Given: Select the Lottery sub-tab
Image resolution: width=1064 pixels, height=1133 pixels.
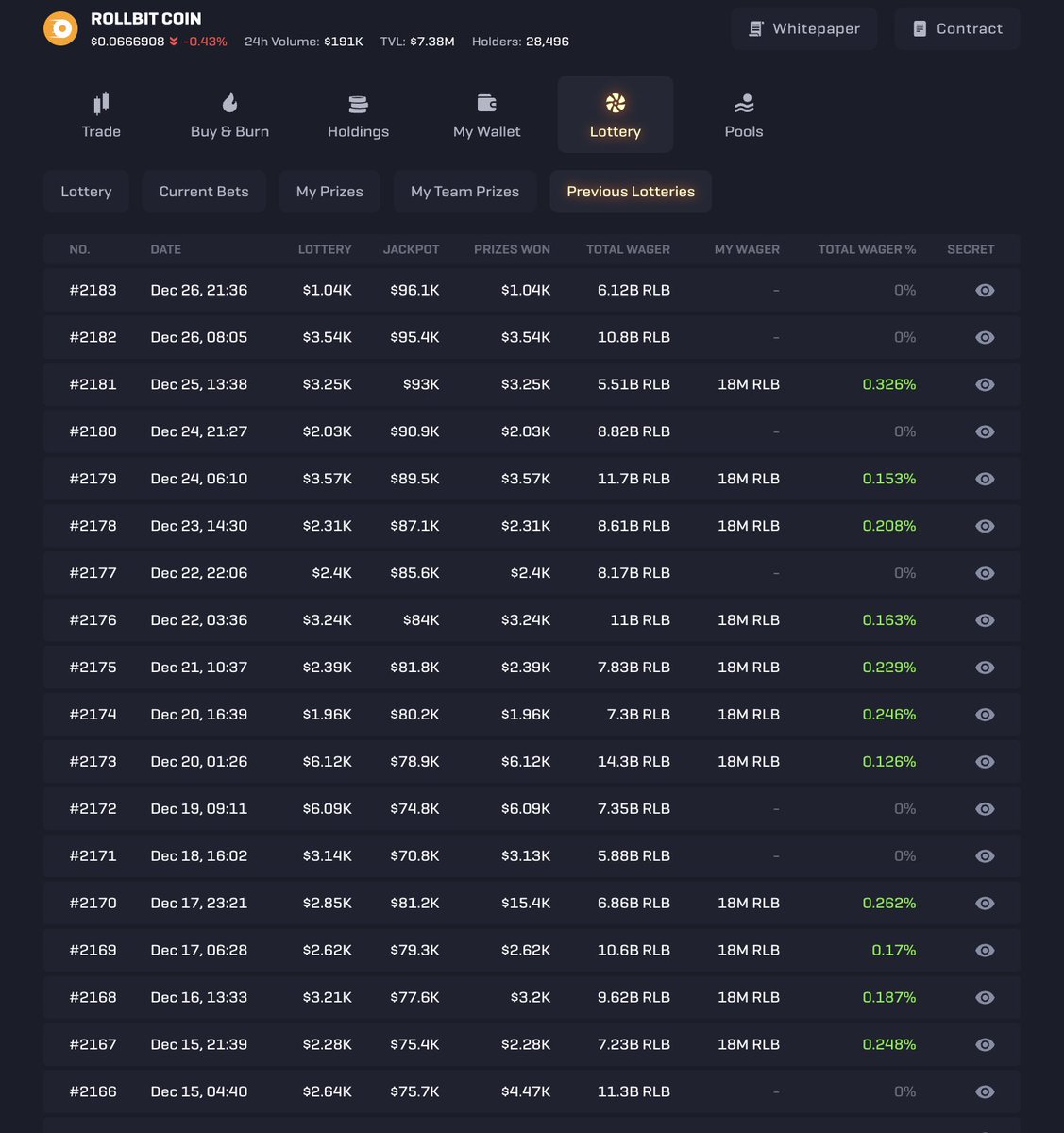Looking at the screenshot, I should [86, 192].
